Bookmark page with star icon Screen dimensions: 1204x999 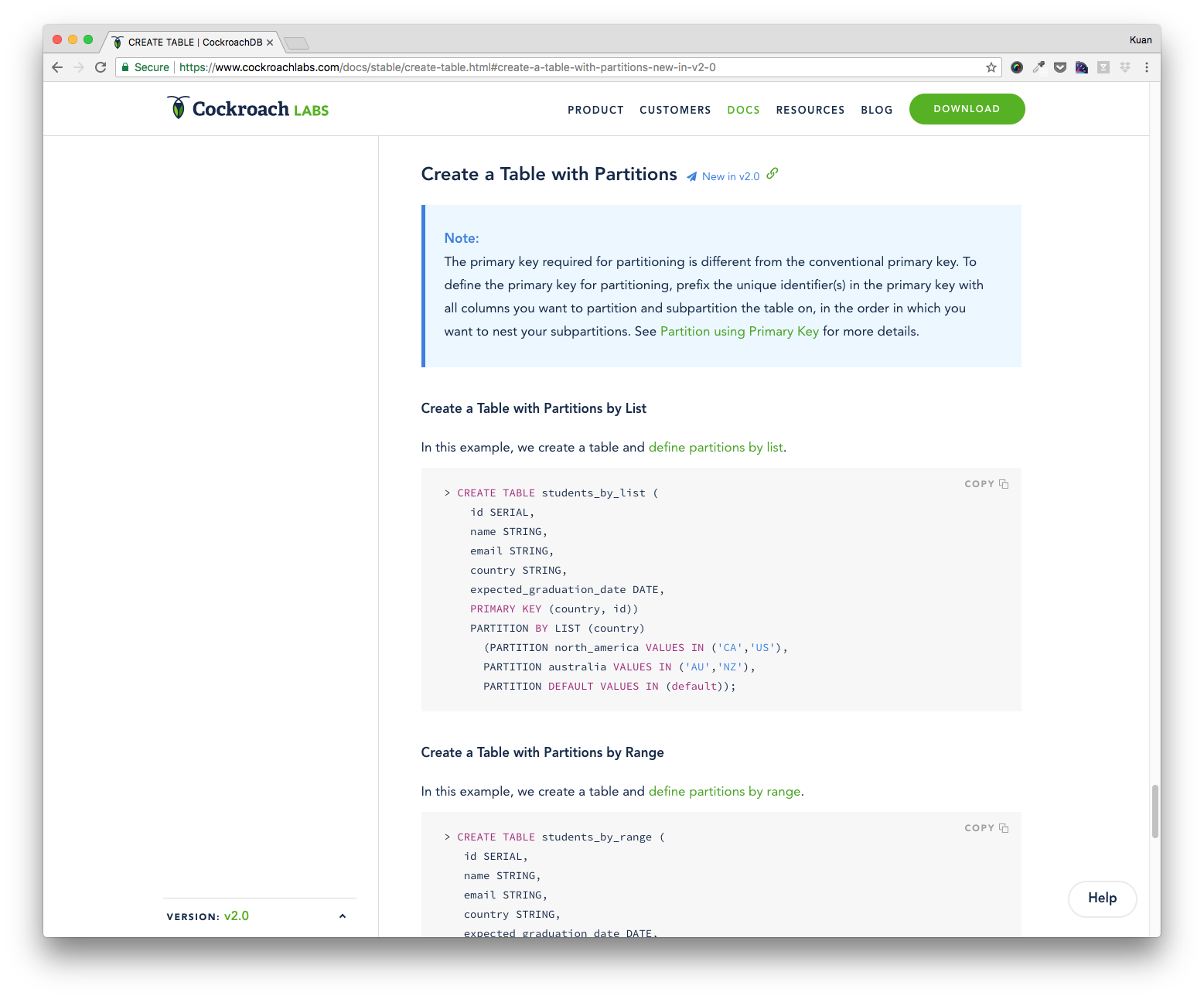tap(991, 67)
